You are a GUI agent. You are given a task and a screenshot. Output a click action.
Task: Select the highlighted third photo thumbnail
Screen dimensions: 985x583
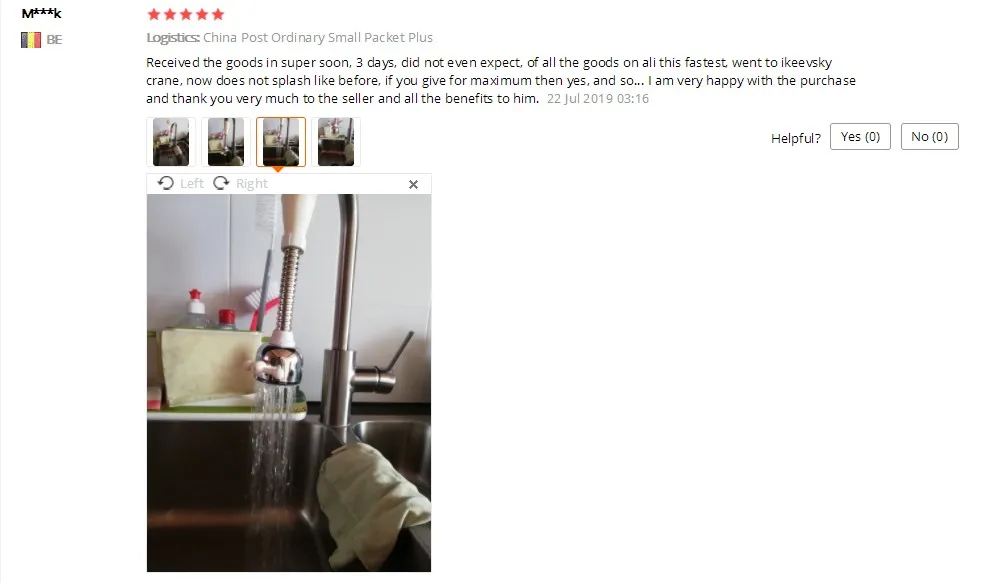click(281, 142)
